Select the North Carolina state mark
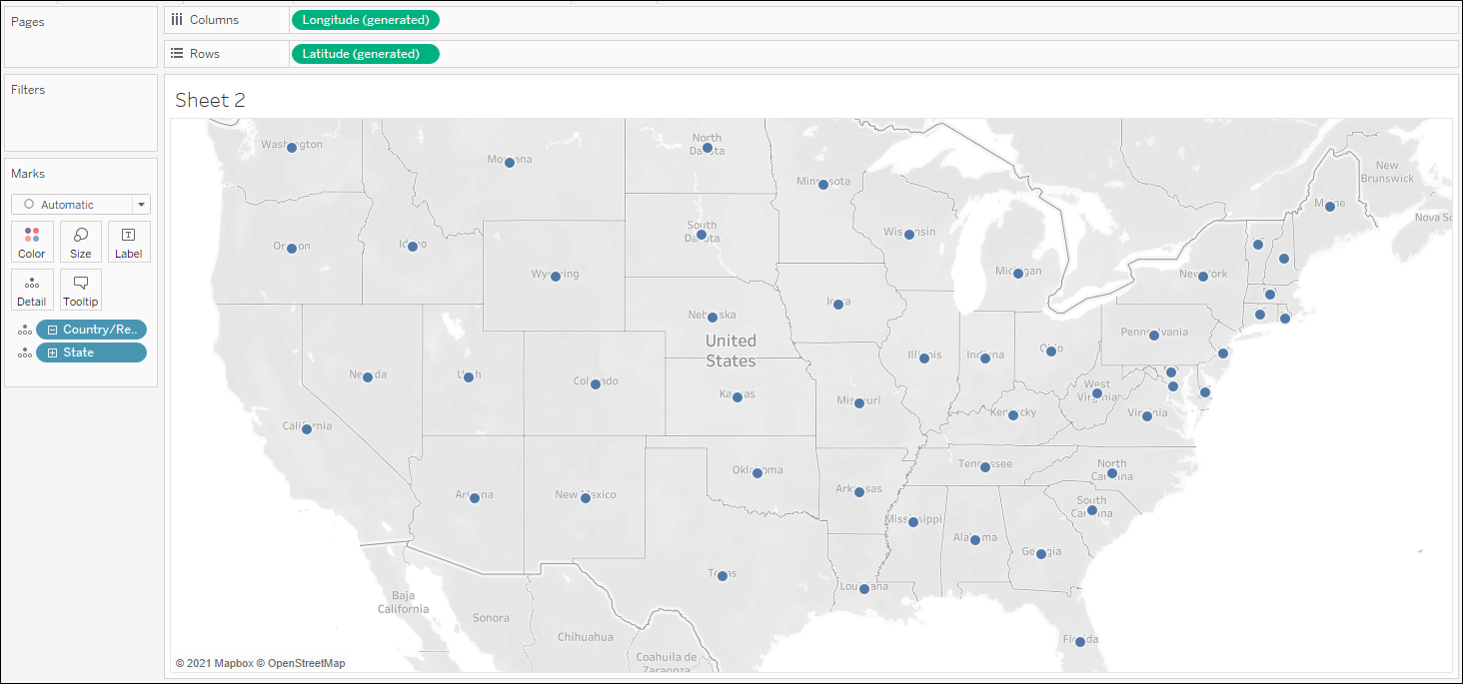Image resolution: width=1463 pixels, height=684 pixels. [x=1112, y=473]
